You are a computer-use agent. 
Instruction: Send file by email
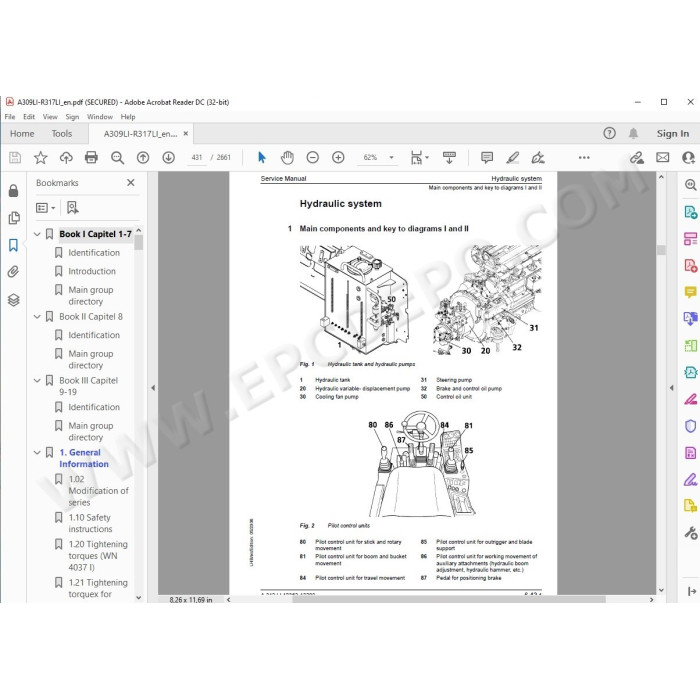tap(662, 158)
